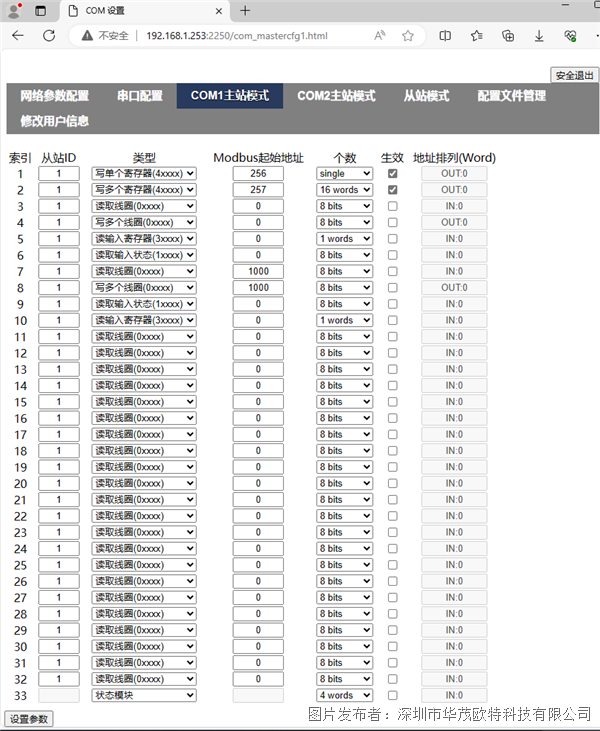Open browser essentials heart icon
Screen dimensions: 600x731
[570, 36]
